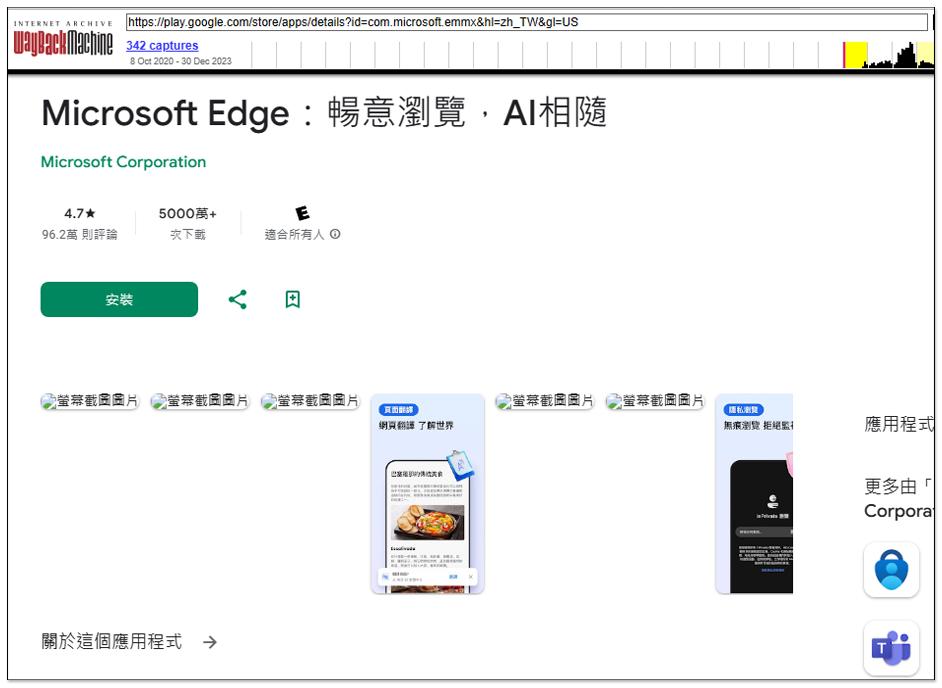
Task: Click the add to wishlist icon
Action: tap(291, 298)
